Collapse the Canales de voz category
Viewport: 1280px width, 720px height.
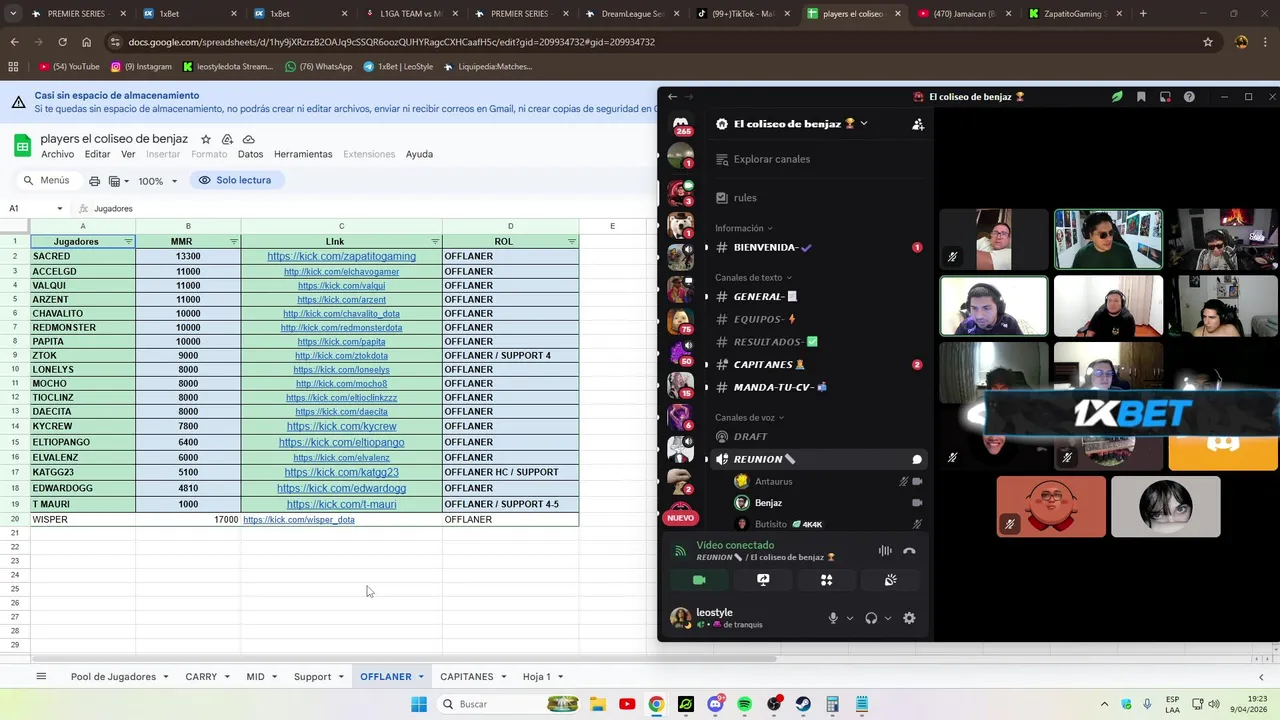[749, 417]
